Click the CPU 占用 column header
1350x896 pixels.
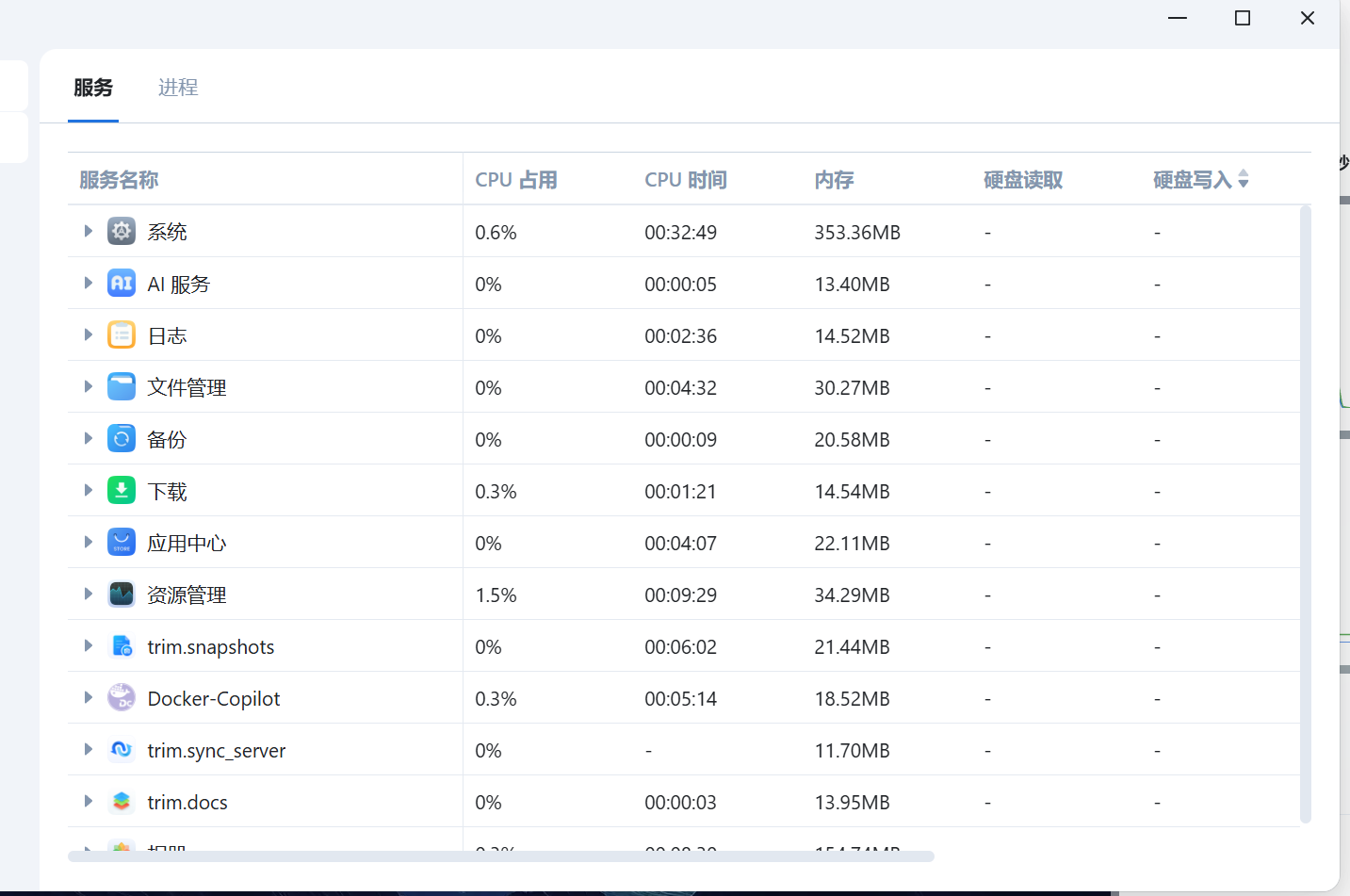pos(516,180)
